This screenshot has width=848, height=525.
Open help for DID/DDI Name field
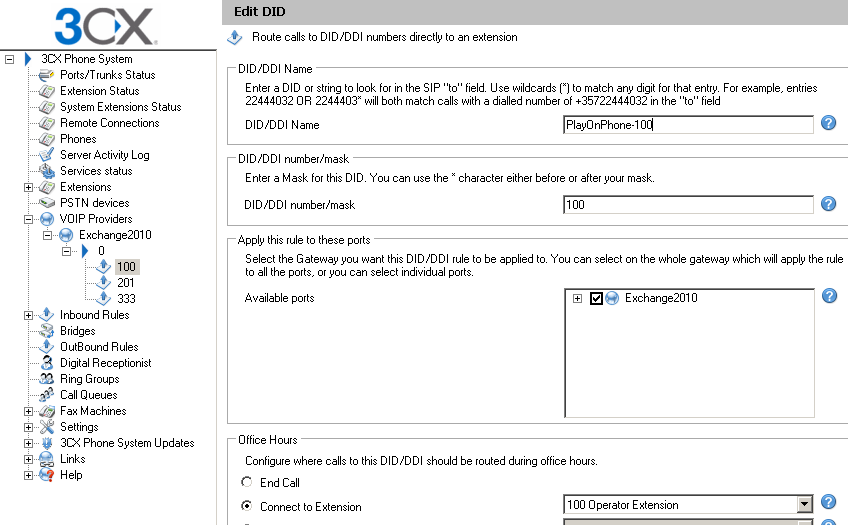[829, 123]
